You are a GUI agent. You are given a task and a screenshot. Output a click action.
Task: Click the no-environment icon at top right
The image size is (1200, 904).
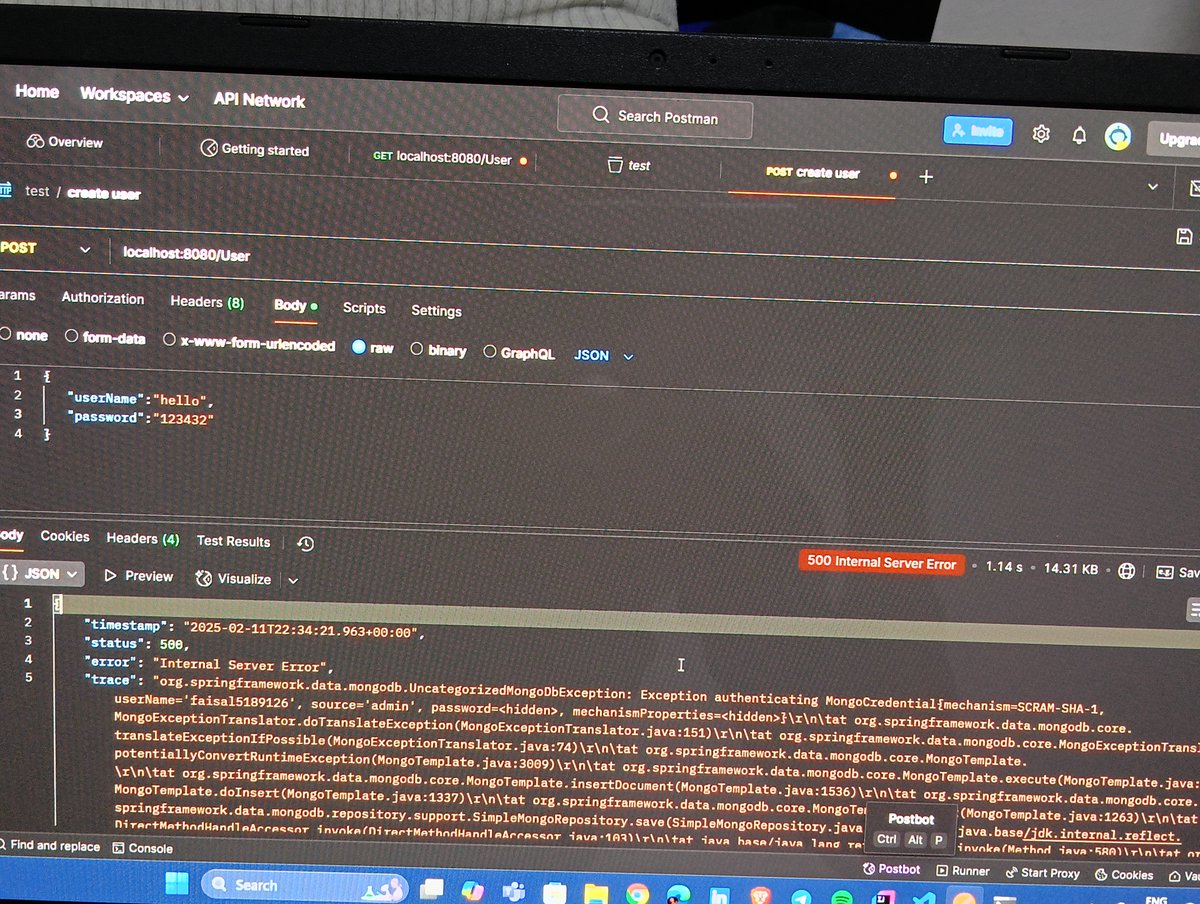[x=1194, y=189]
